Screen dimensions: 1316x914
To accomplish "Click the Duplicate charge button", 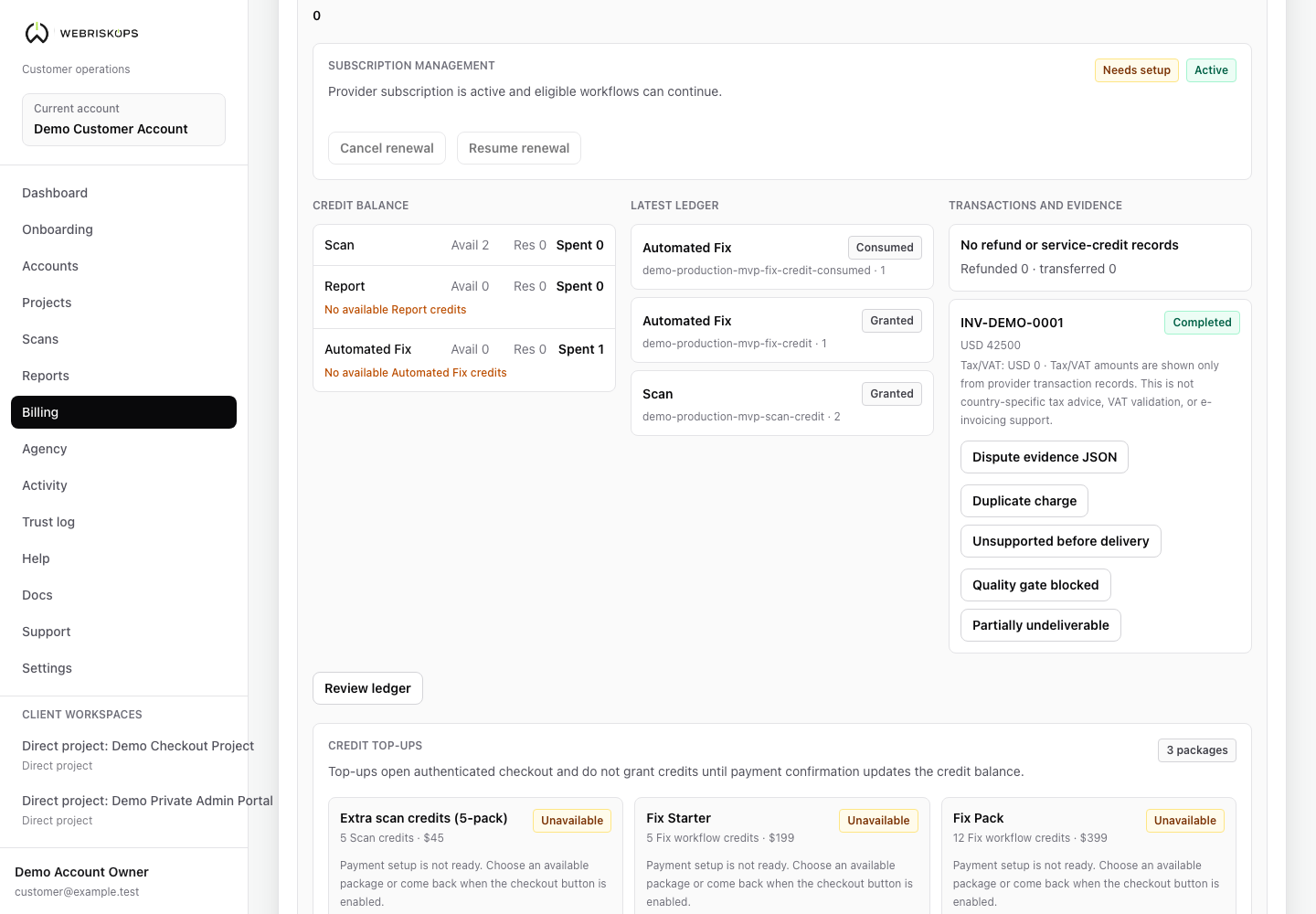I will [x=1024, y=501].
